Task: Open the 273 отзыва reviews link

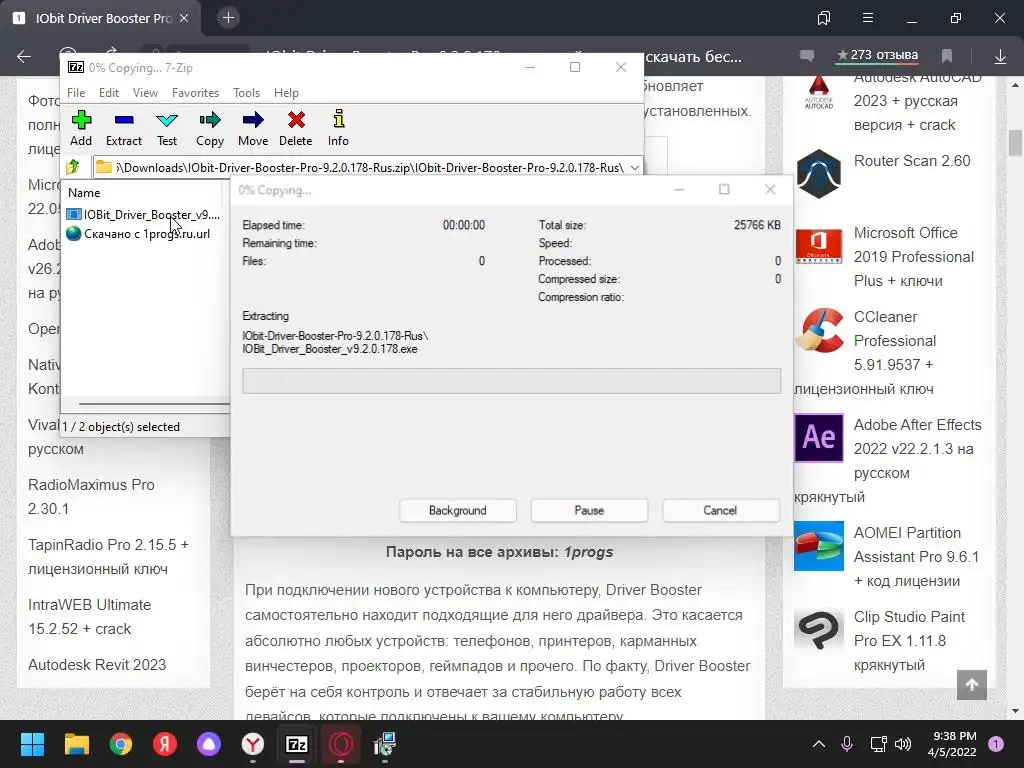Action: click(878, 56)
